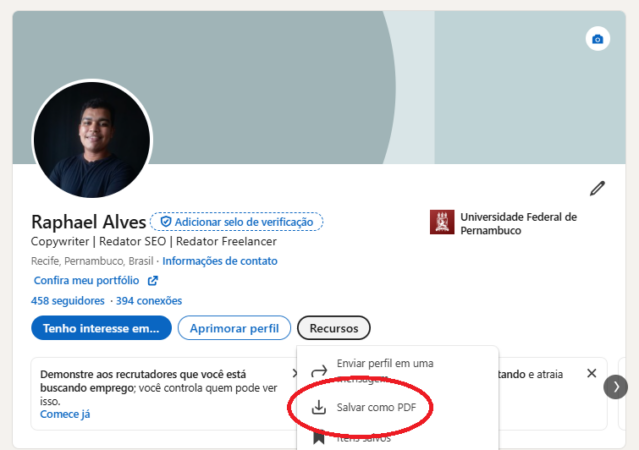Select Salvar como PDF menu item
Image resolution: width=639 pixels, height=450 pixels.
pos(397,407)
